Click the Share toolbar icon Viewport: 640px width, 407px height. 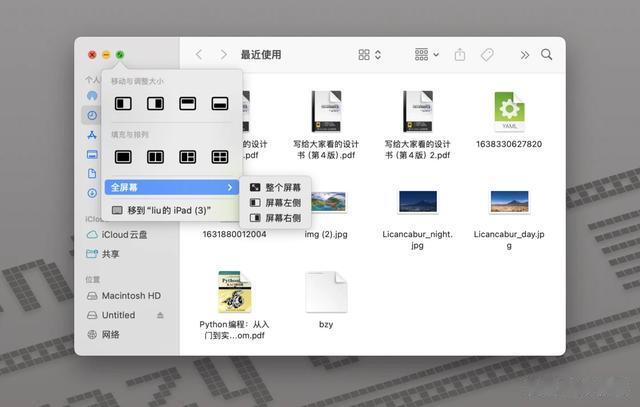(460, 54)
